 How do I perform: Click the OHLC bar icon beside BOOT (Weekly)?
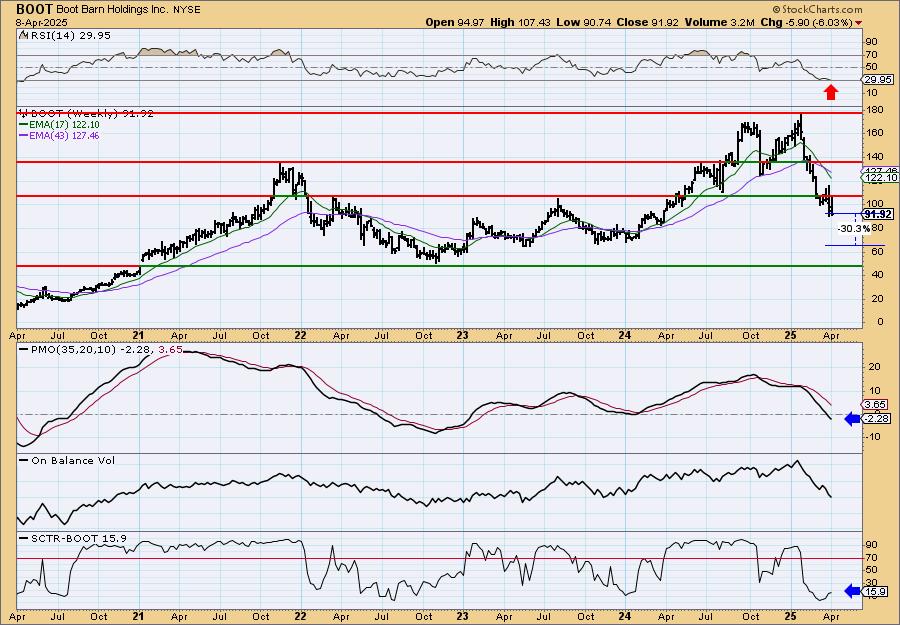[x=23, y=114]
